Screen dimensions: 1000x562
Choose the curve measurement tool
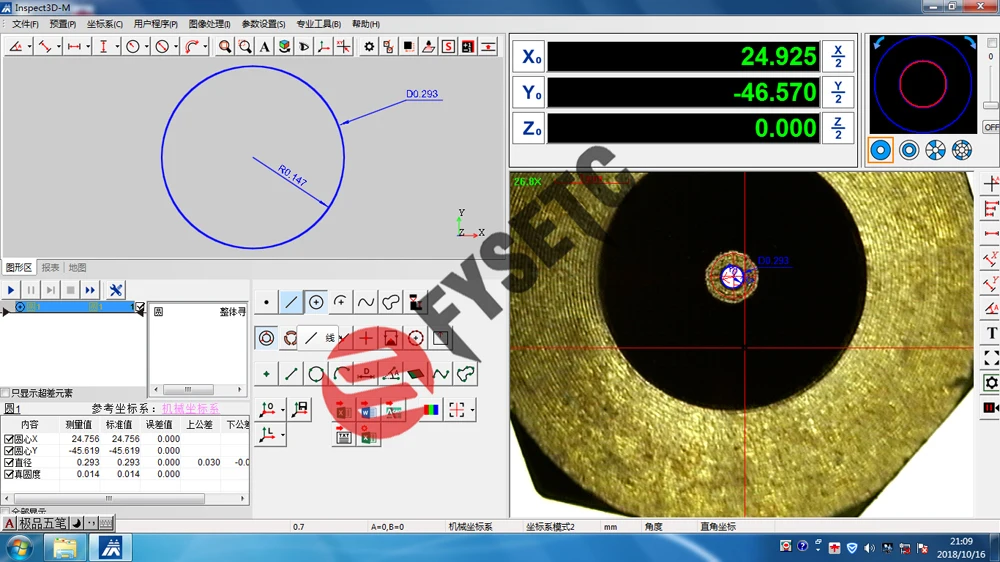366,302
